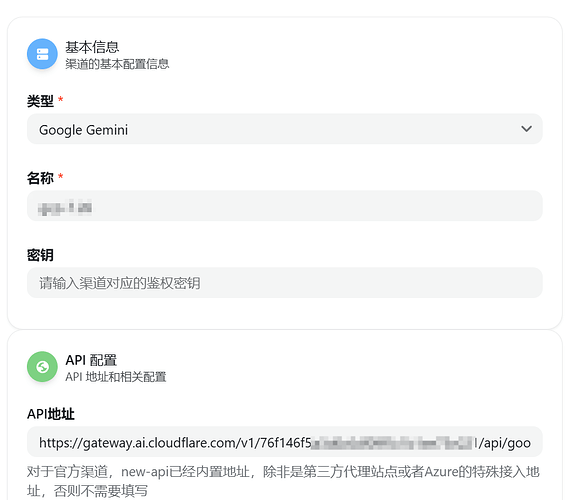Screen dimensions: 569x500
Task: Focus the 名称 name input field
Action: 284,206
